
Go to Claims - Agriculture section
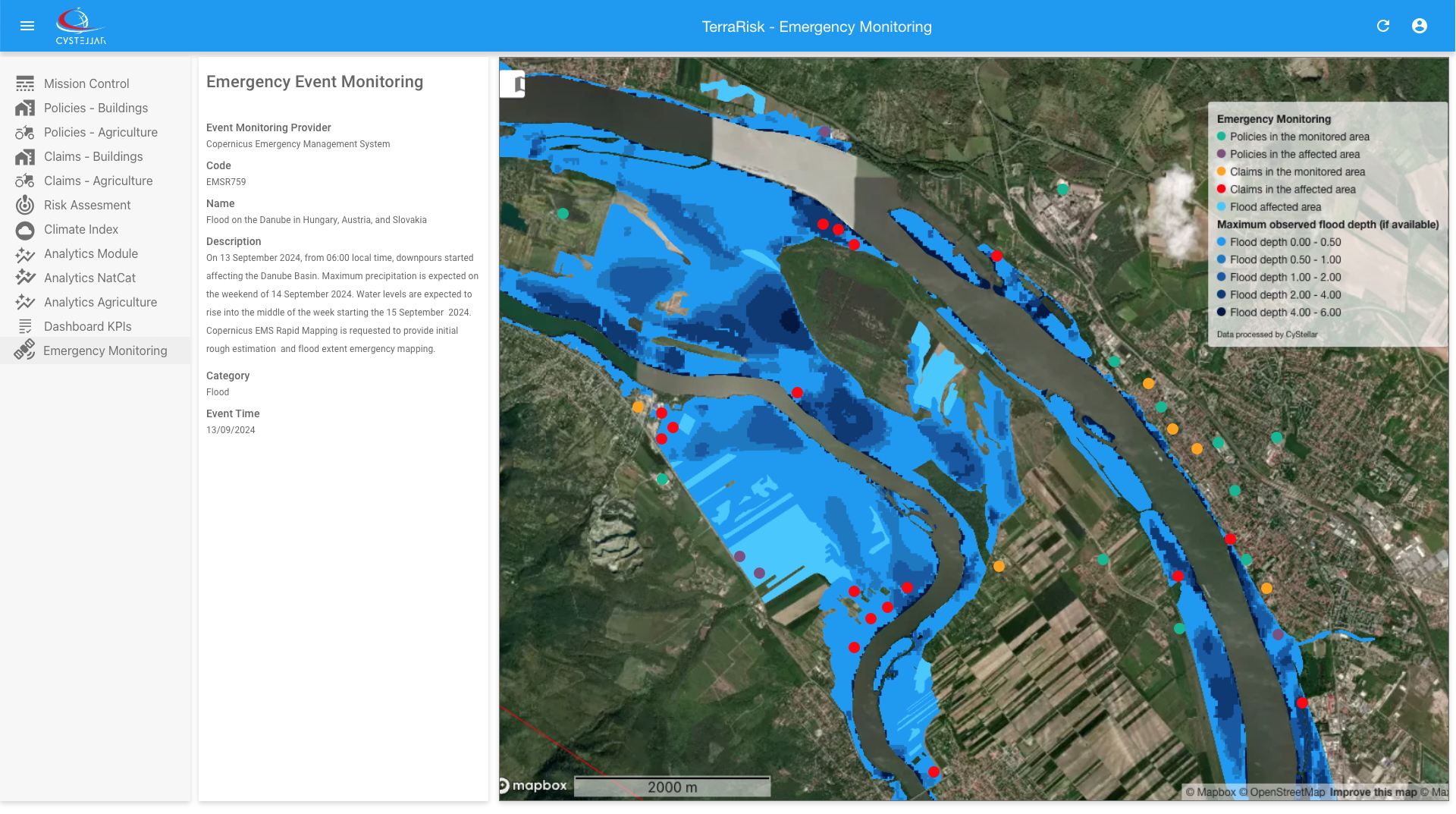[98, 181]
